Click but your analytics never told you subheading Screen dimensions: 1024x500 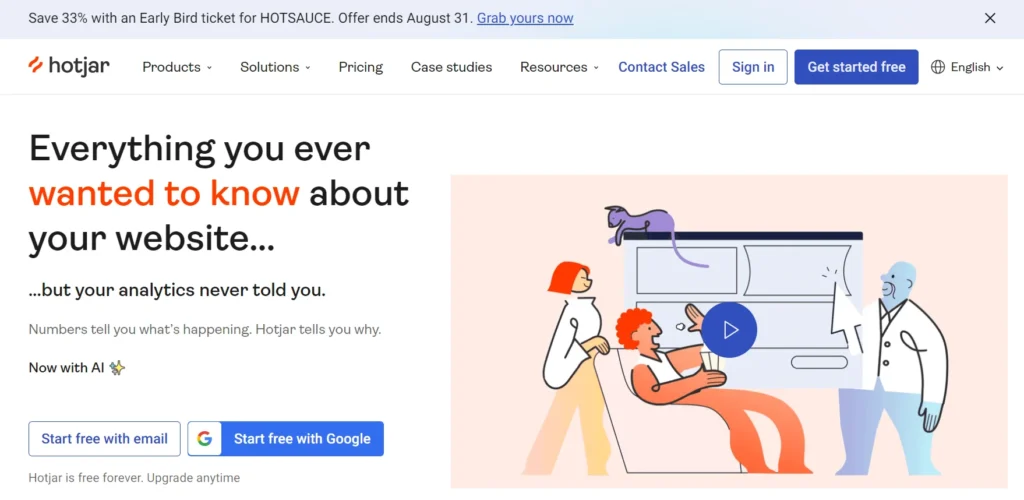[177, 290]
